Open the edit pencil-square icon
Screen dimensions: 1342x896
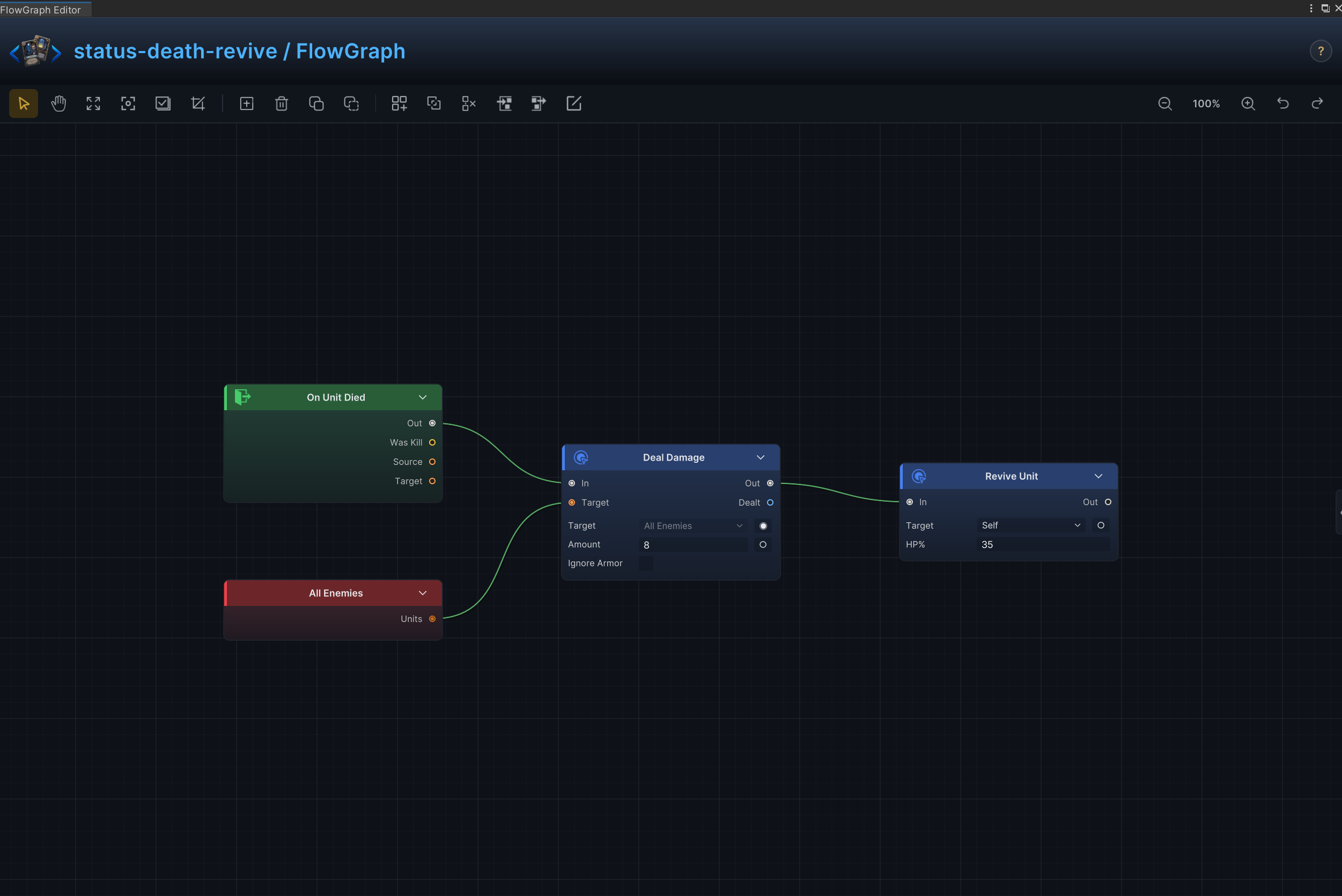pos(573,103)
